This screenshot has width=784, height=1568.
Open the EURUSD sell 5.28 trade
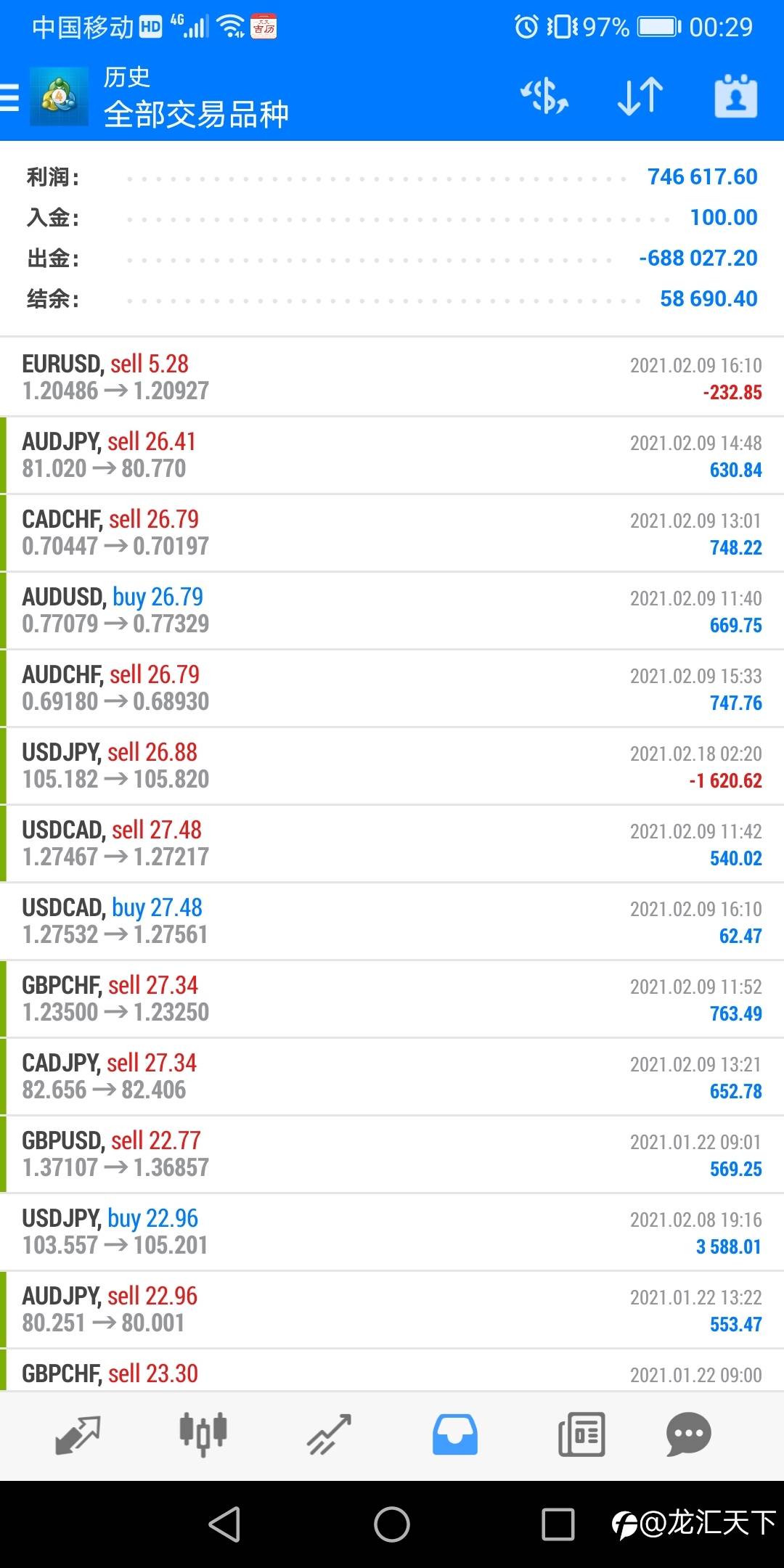click(x=392, y=377)
